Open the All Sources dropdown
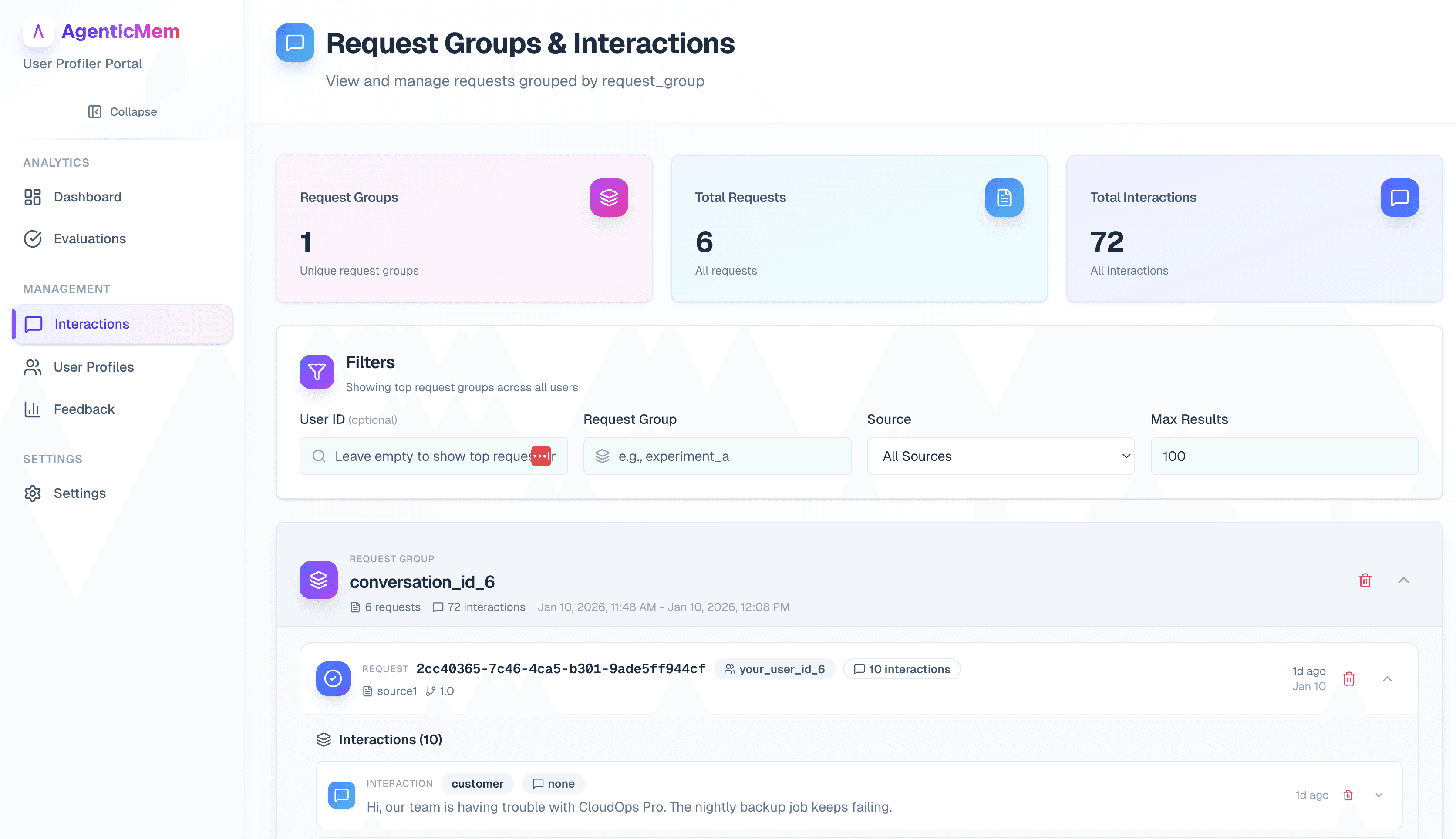The image size is (1456, 839). point(1000,456)
